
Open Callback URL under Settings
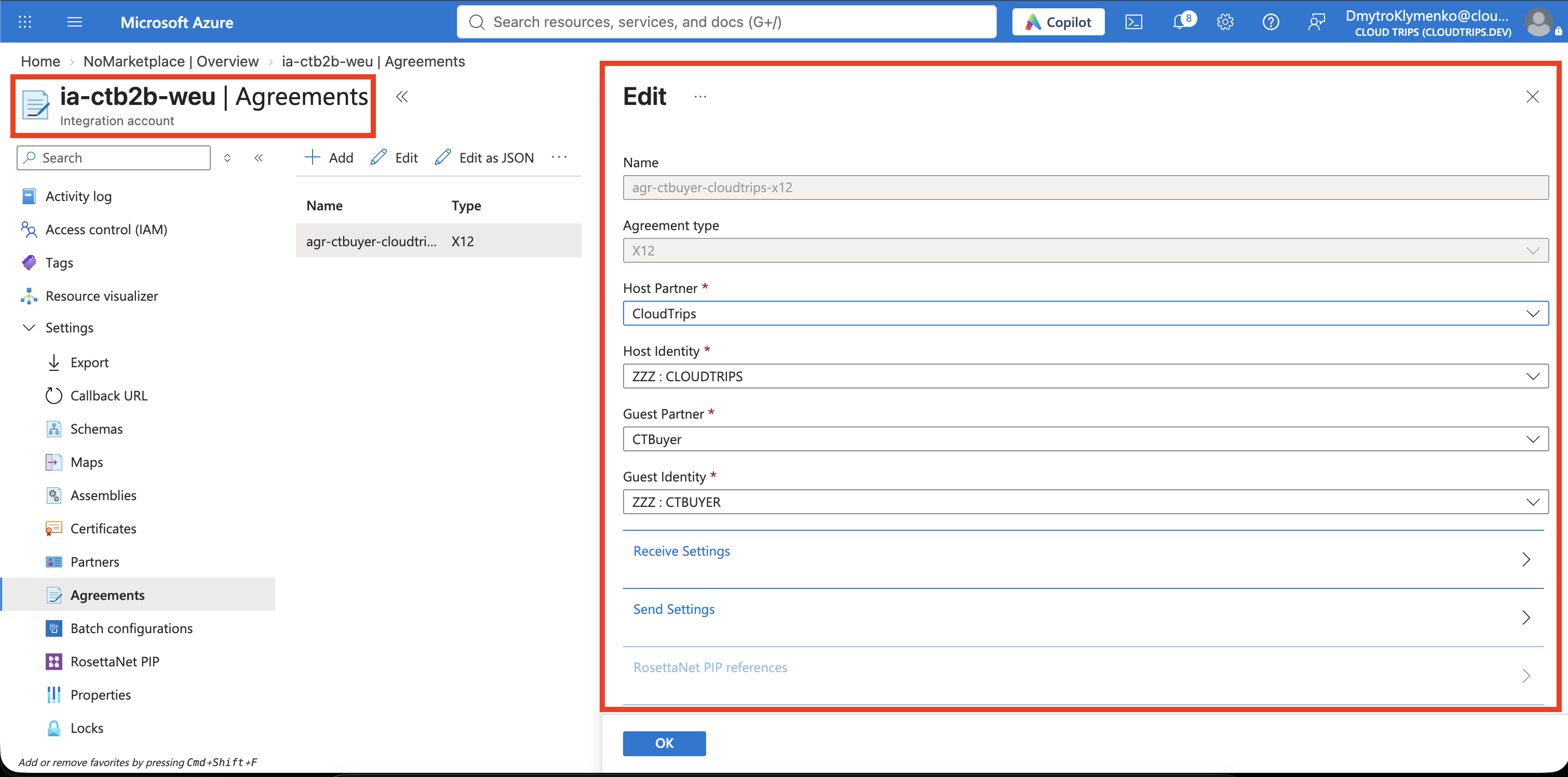109,396
